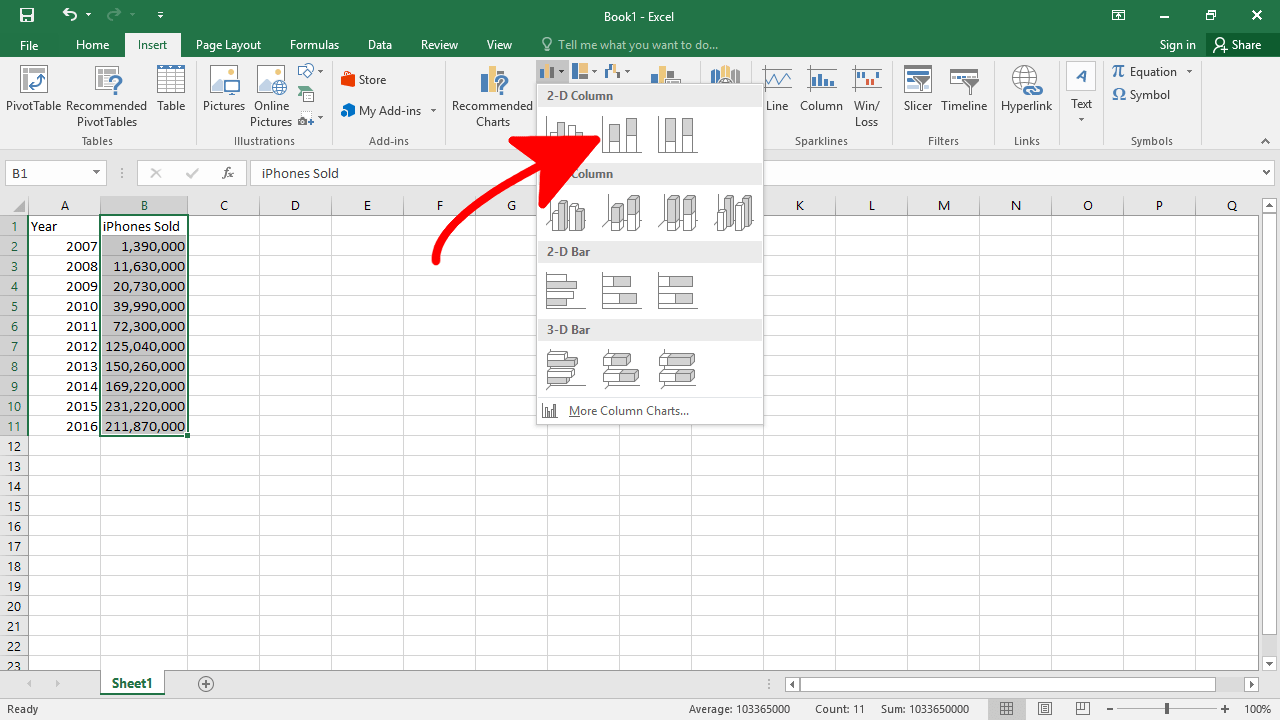Open the Insert Function dialog
This screenshot has height=720, width=1280.
click(228, 173)
